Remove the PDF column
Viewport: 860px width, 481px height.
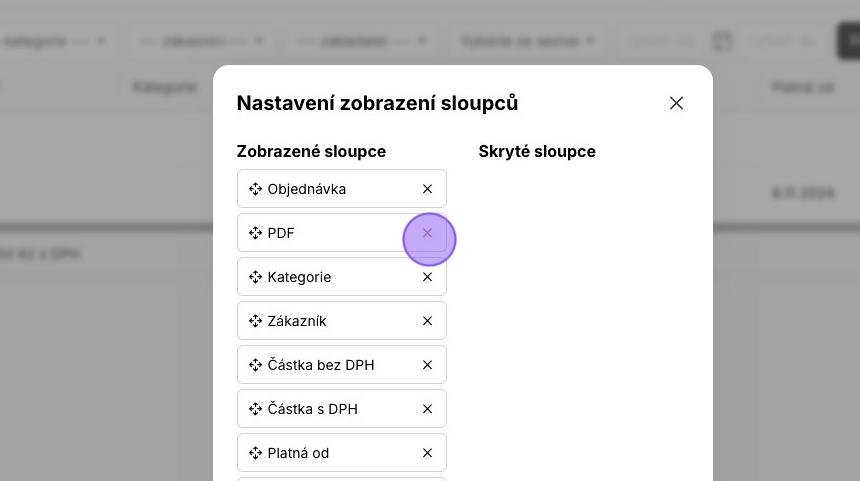[427, 233]
